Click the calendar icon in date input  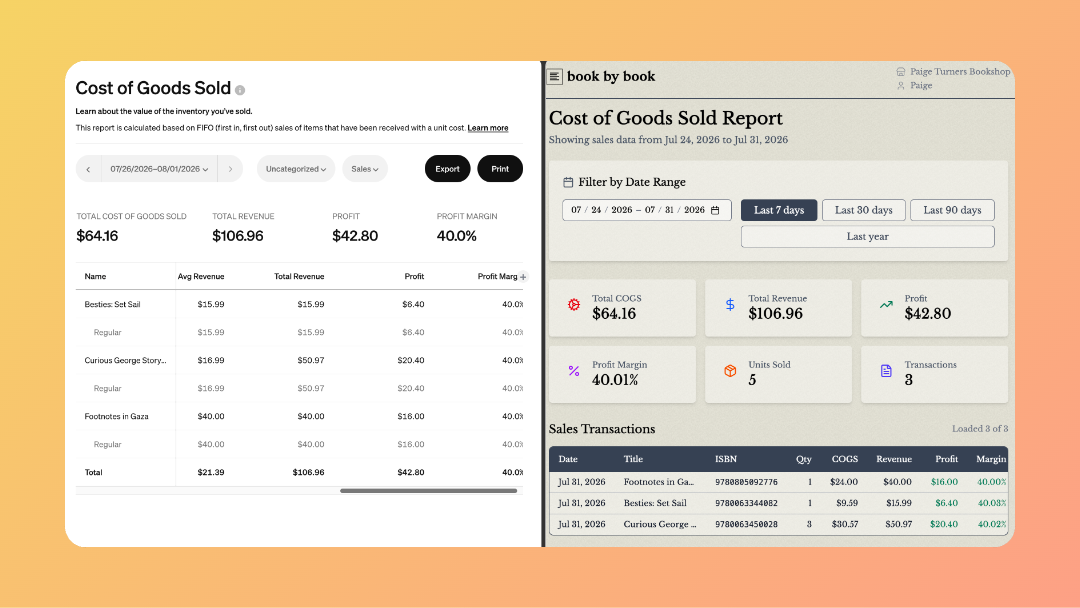(x=715, y=210)
